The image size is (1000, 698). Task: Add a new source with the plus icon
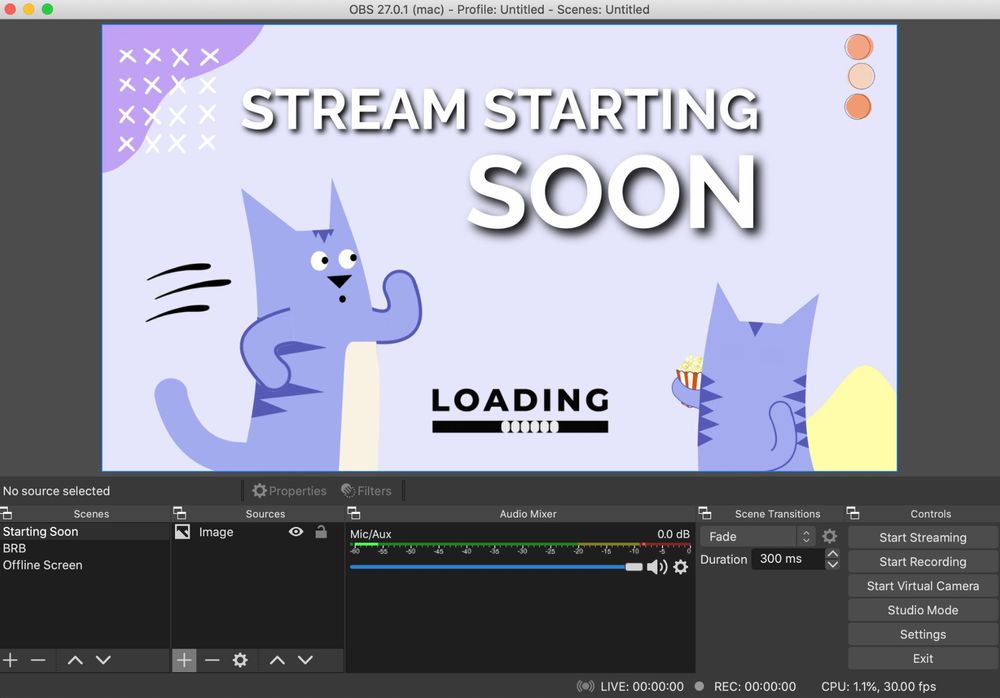[x=184, y=660]
